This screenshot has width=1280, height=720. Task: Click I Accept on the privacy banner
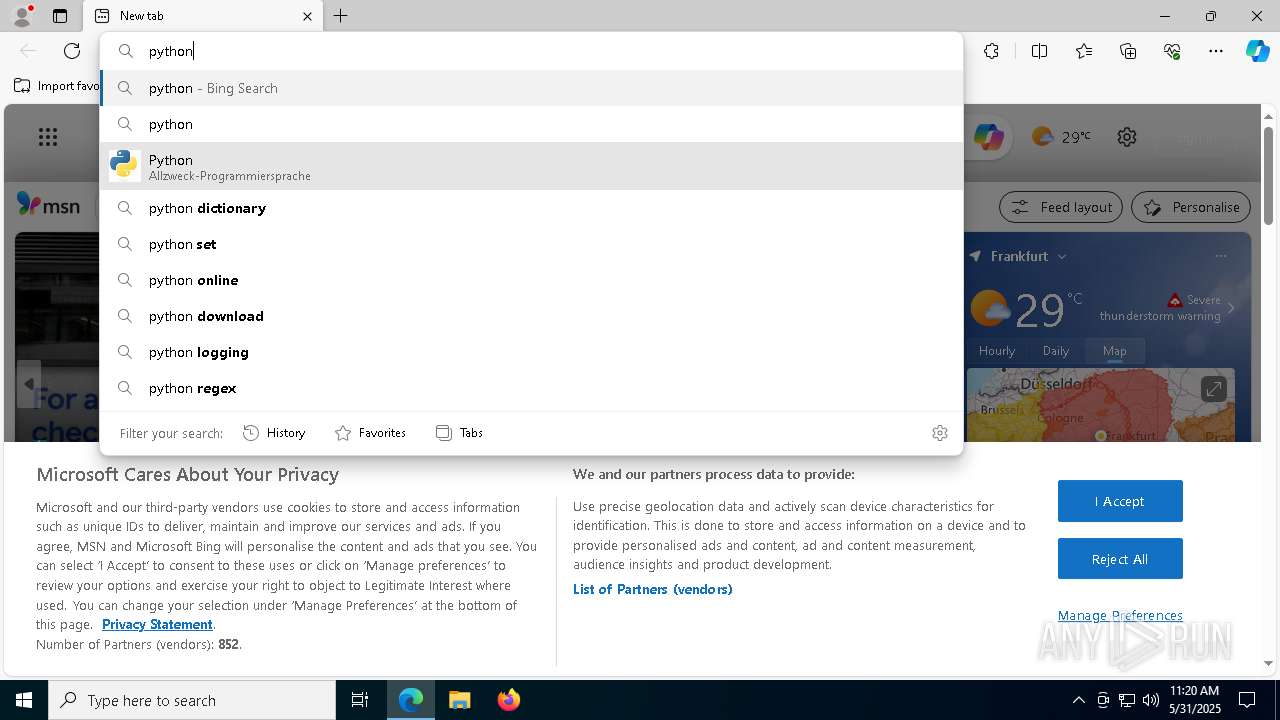point(1120,501)
